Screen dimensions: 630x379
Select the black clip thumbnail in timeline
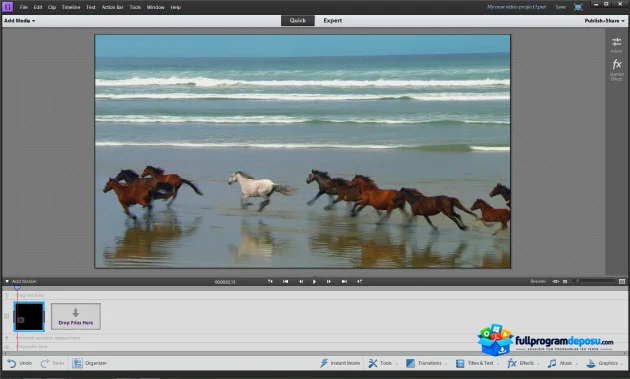(29, 316)
